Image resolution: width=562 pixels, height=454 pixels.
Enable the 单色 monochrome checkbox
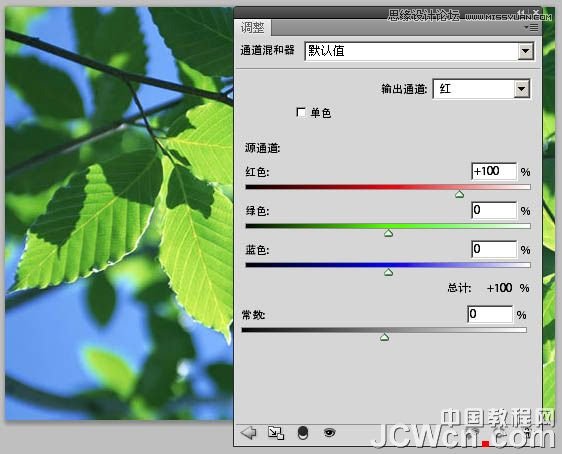301,112
